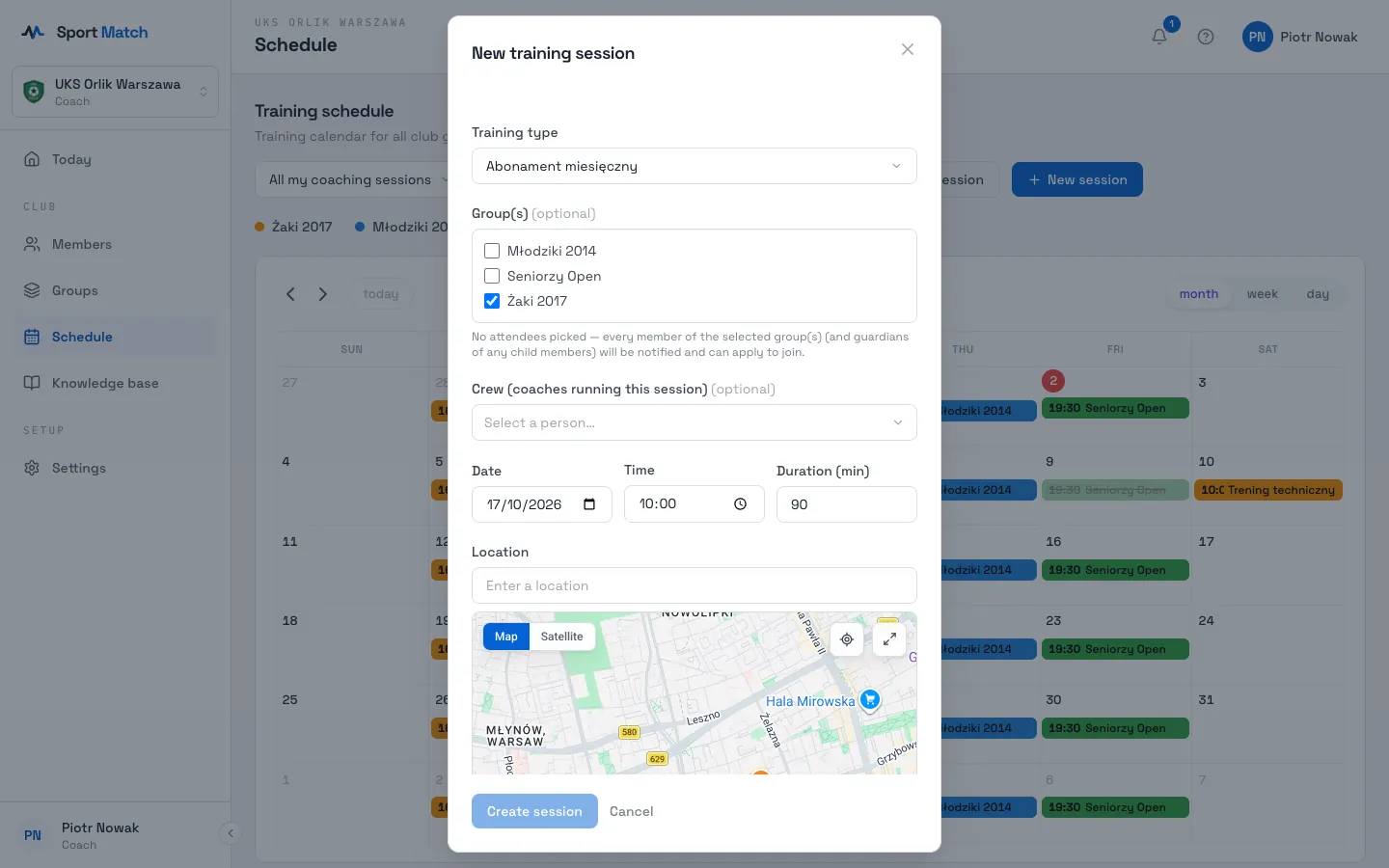Screen dimensions: 1389x868
Task: Switch calendar to day view
Action: click(1318, 294)
